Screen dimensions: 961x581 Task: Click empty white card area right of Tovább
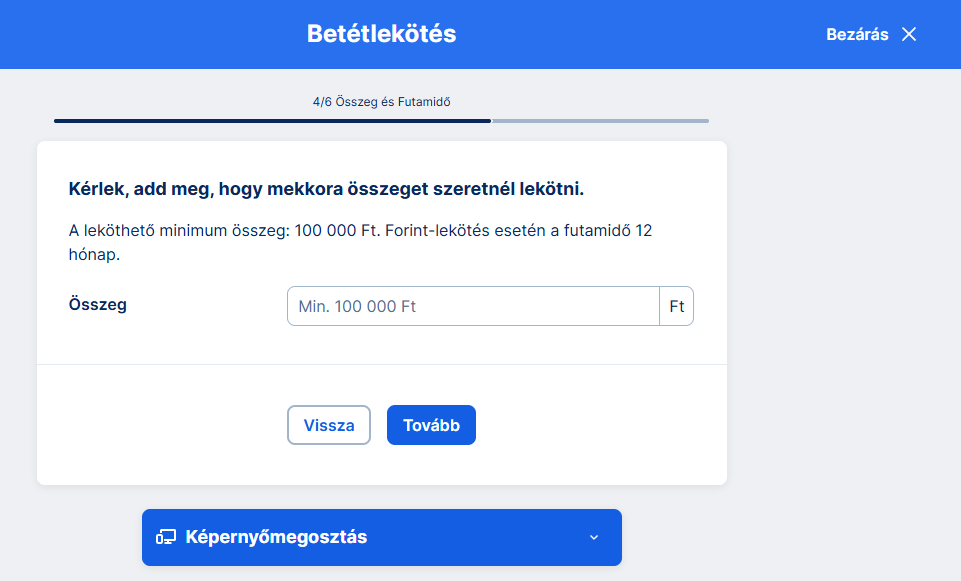pyautogui.click(x=600, y=425)
